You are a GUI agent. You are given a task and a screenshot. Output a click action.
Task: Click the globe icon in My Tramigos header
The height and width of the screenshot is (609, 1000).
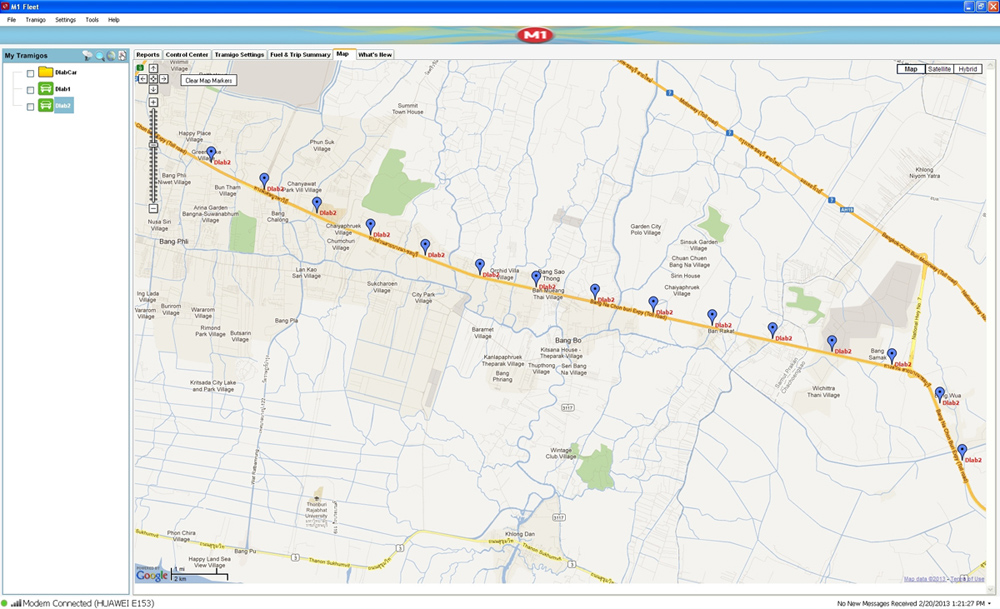111,56
